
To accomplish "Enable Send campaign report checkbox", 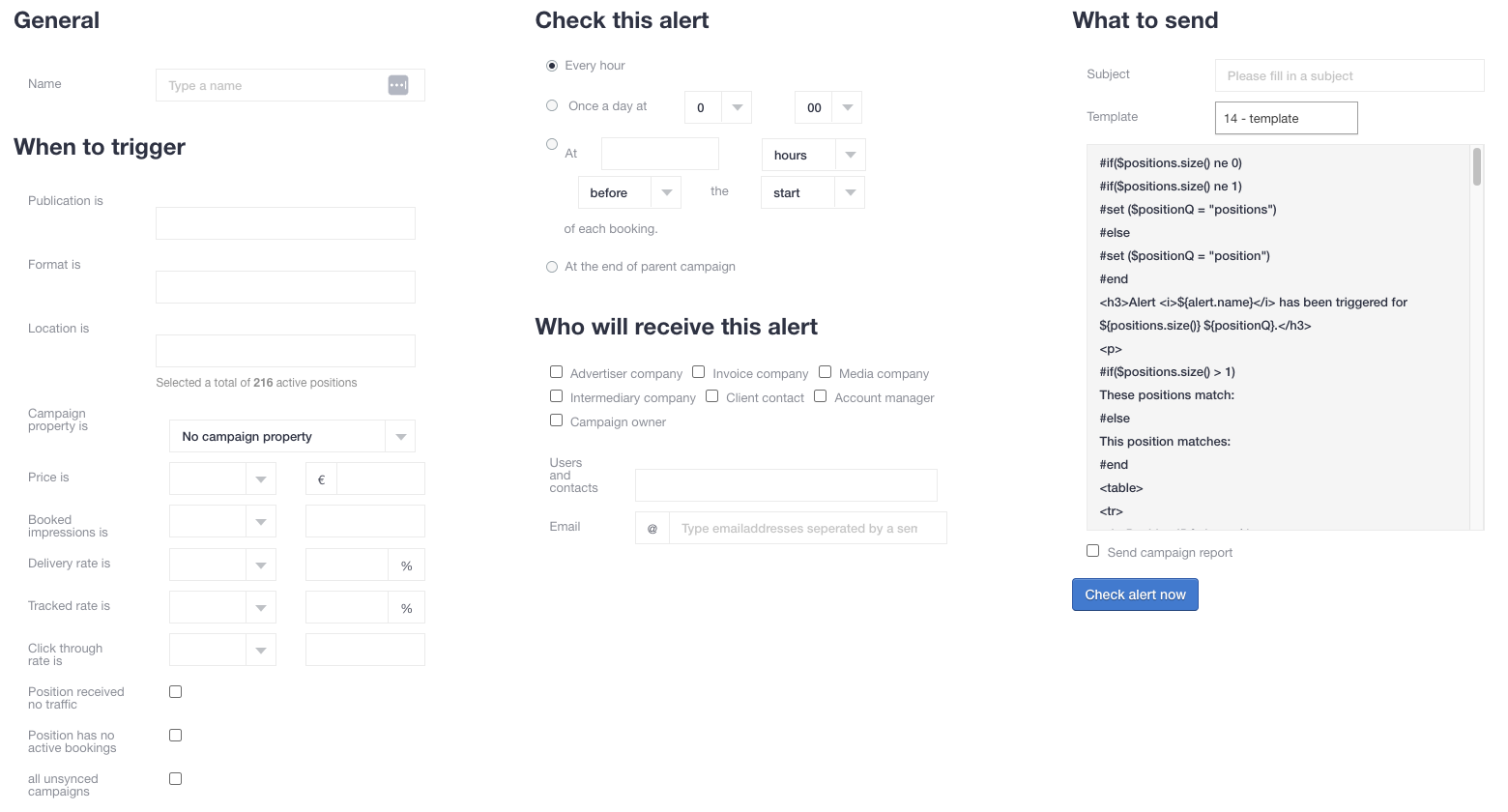I will tap(1093, 551).
